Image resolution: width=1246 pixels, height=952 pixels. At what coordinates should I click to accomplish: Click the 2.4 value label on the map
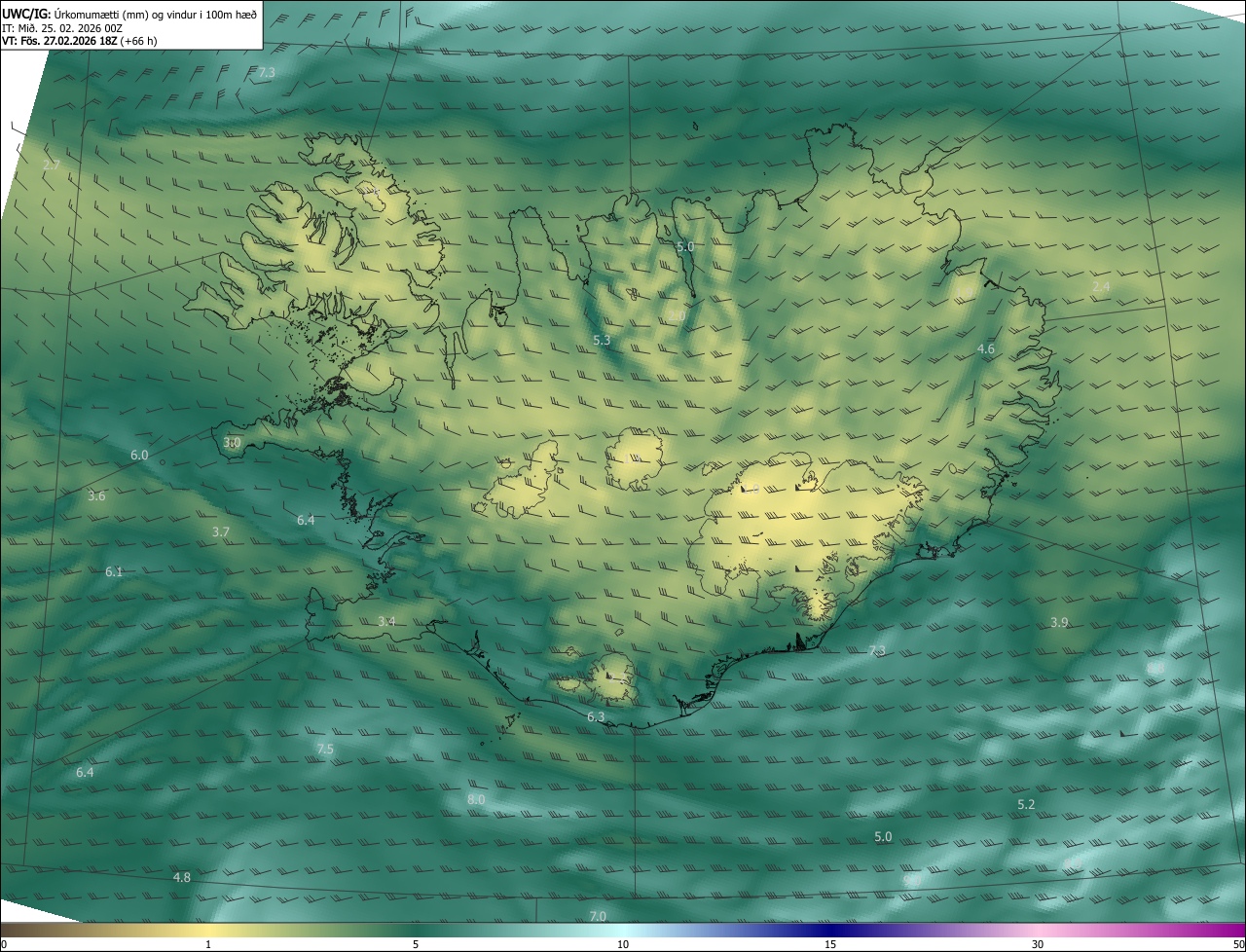tap(1101, 286)
